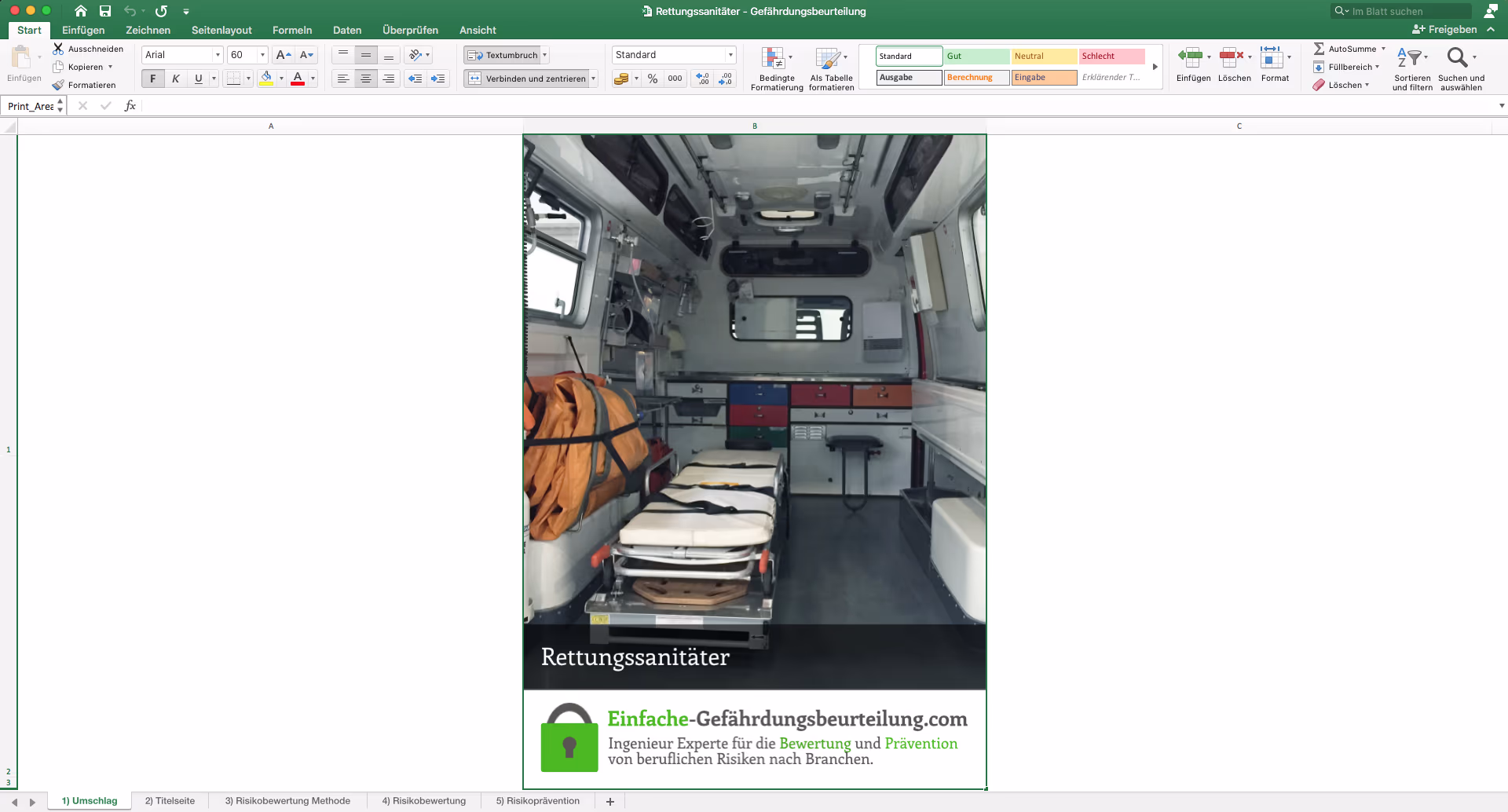This screenshot has width=1508, height=812.
Task: Increase font size with the larger A icon
Action: (284, 55)
